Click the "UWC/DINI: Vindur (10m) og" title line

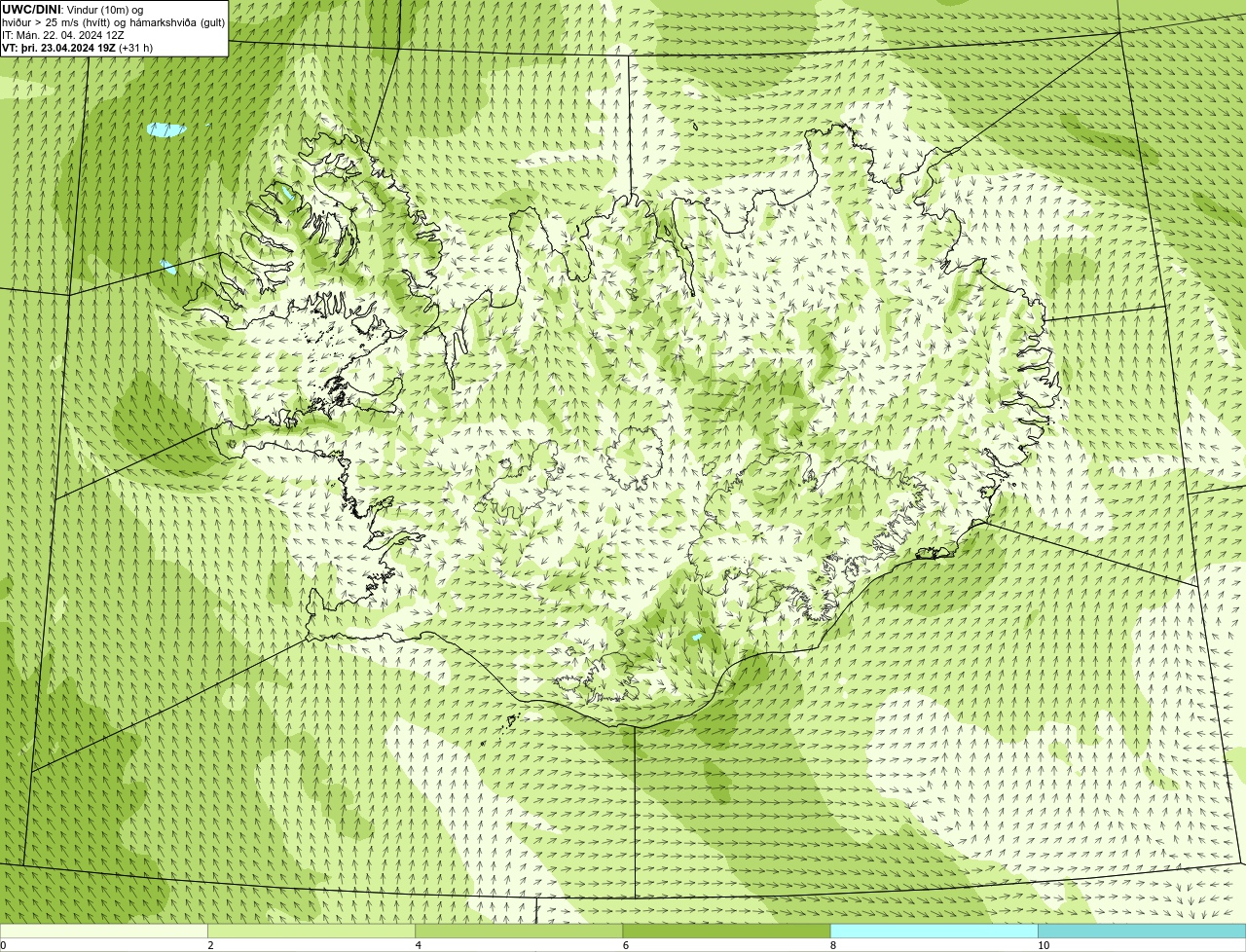pos(73,9)
